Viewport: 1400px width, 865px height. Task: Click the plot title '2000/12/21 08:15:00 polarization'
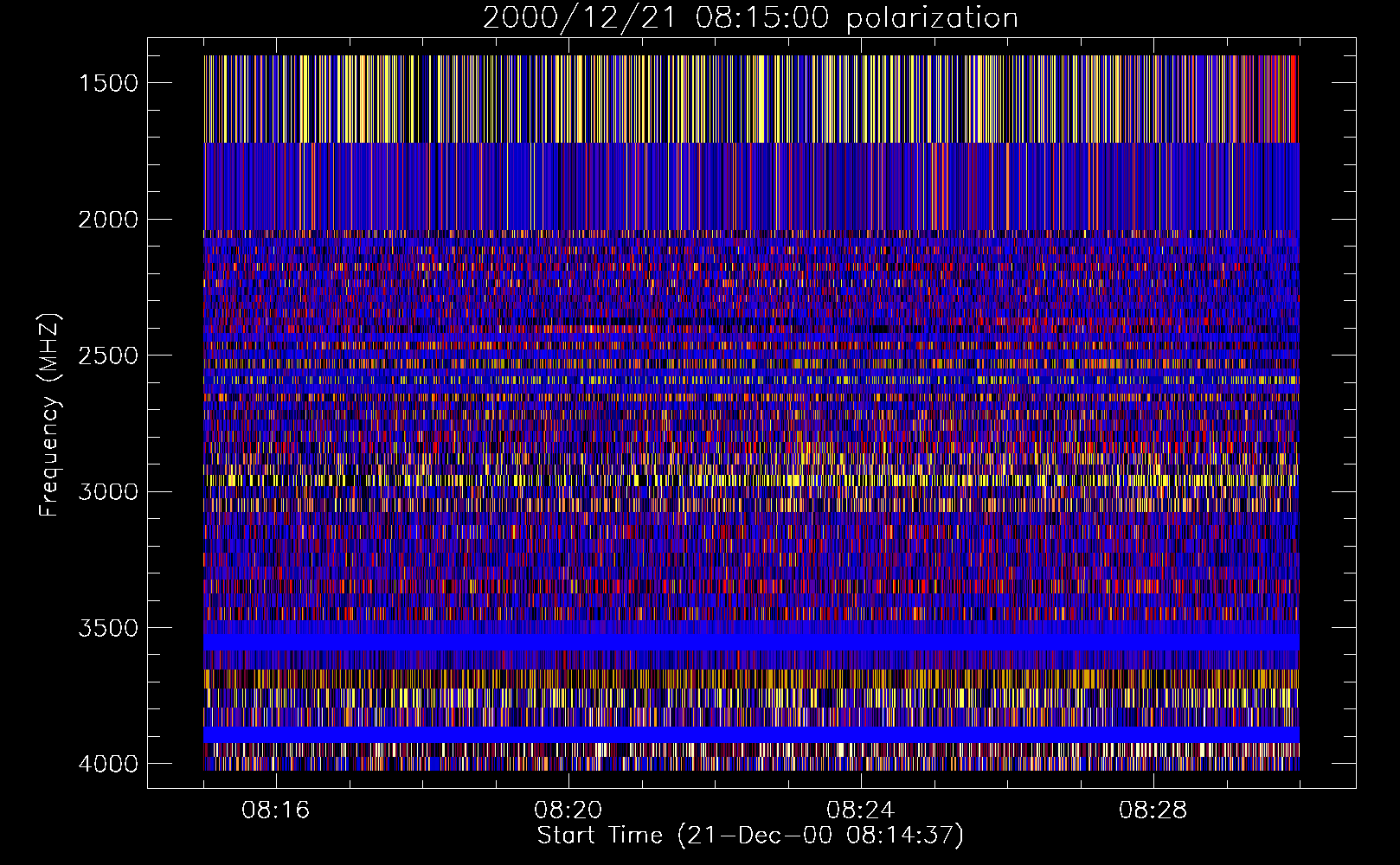750,18
